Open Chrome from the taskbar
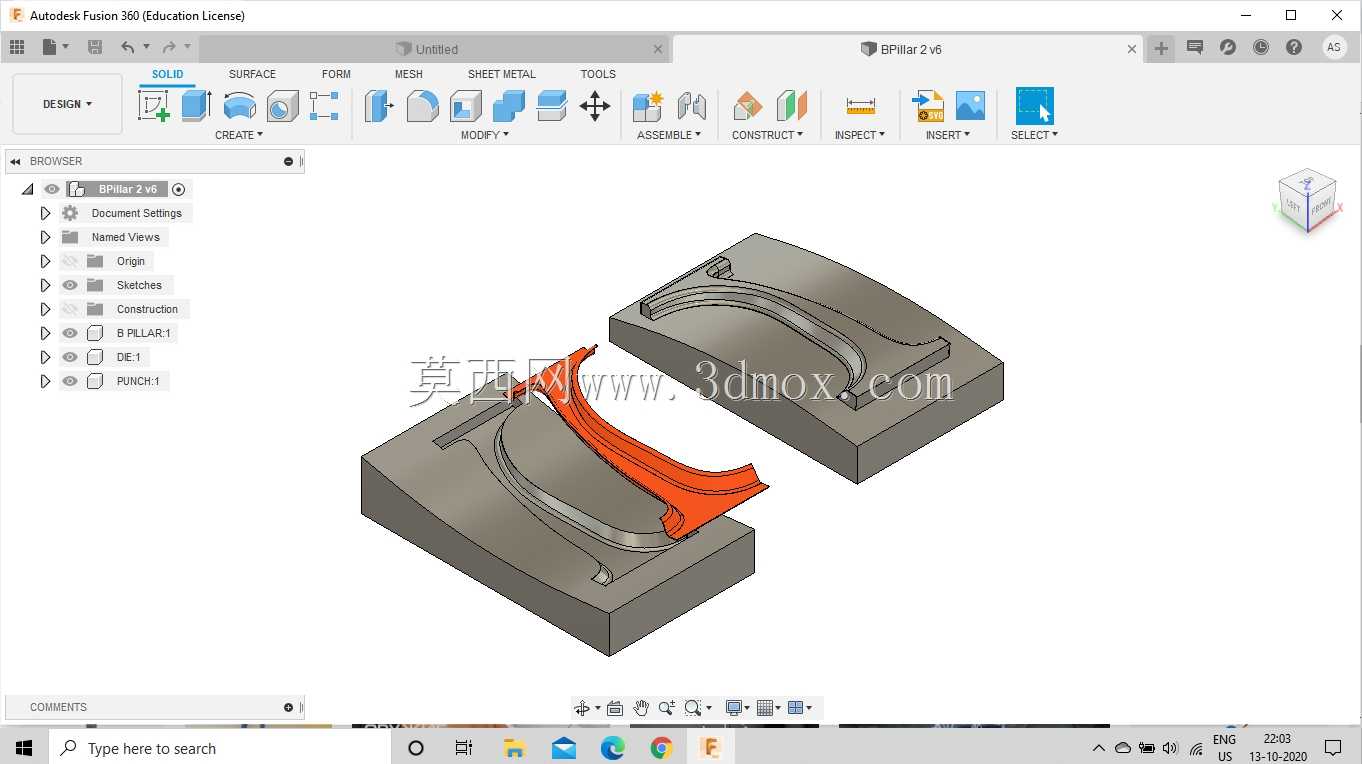The height and width of the screenshot is (764, 1362). [x=661, y=748]
